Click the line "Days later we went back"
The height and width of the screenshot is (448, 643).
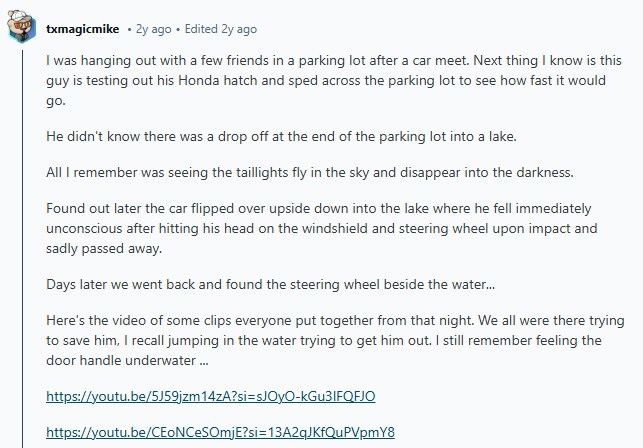270,283
